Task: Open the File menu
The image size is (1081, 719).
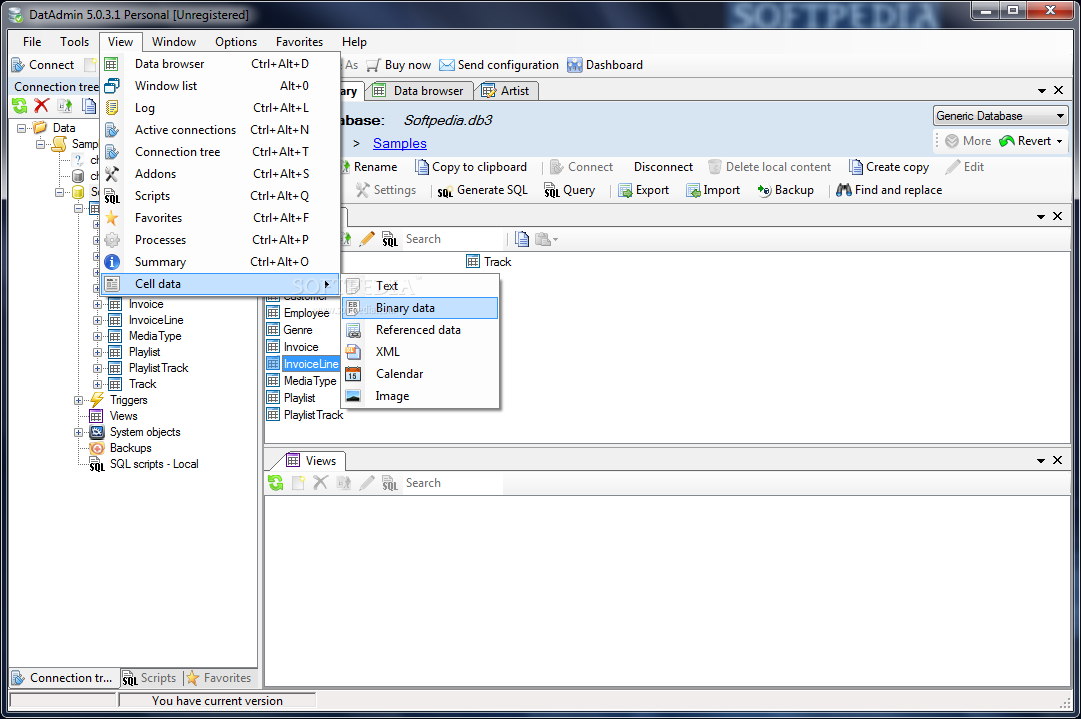Action: [x=32, y=42]
